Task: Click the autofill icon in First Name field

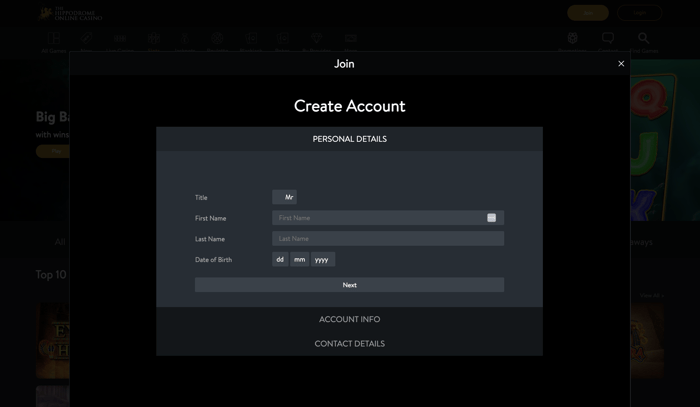Action: pos(491,218)
